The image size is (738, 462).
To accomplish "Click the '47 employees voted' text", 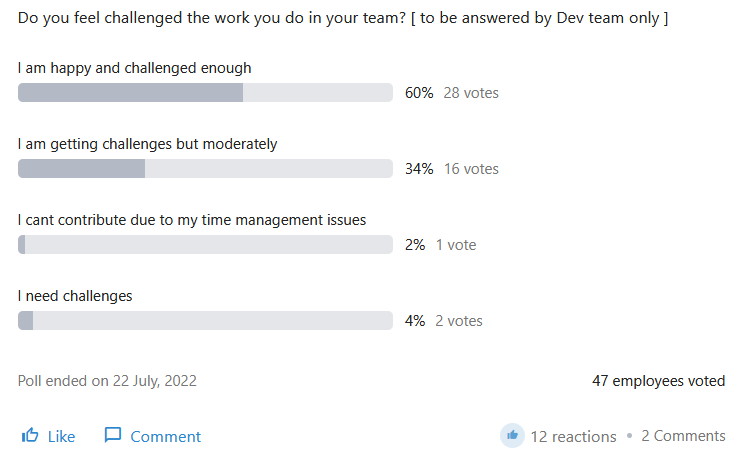I will pyautogui.click(x=658, y=381).
